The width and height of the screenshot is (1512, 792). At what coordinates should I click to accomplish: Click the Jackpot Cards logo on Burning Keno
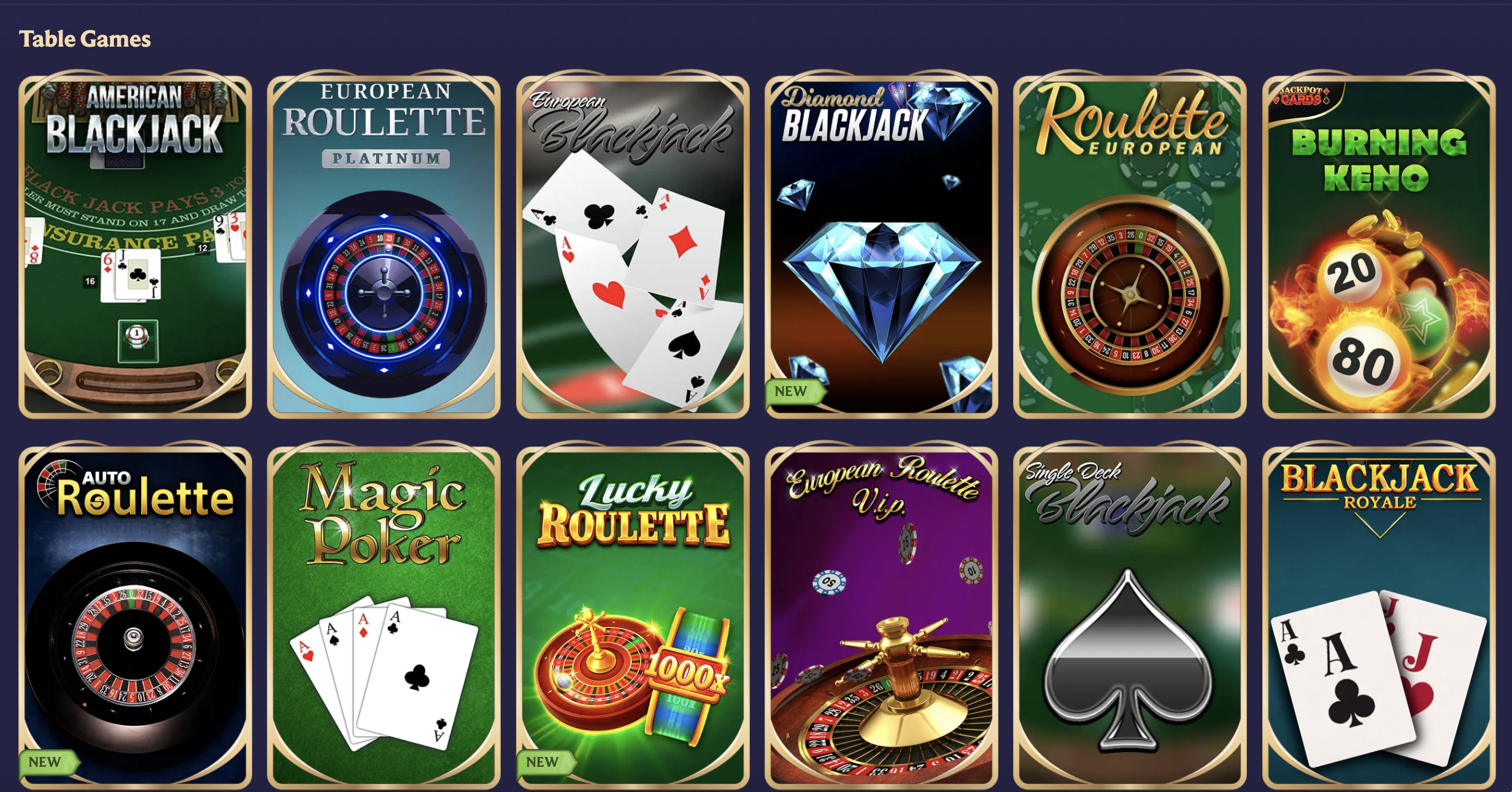1303,96
